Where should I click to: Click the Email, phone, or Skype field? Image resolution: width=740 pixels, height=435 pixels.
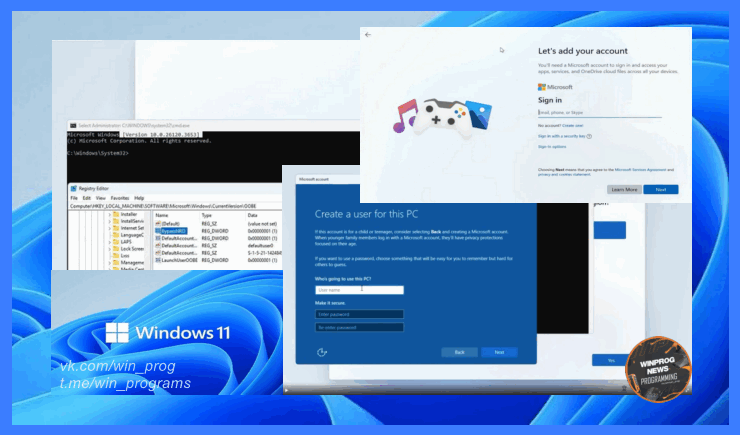pyautogui.click(x=600, y=113)
